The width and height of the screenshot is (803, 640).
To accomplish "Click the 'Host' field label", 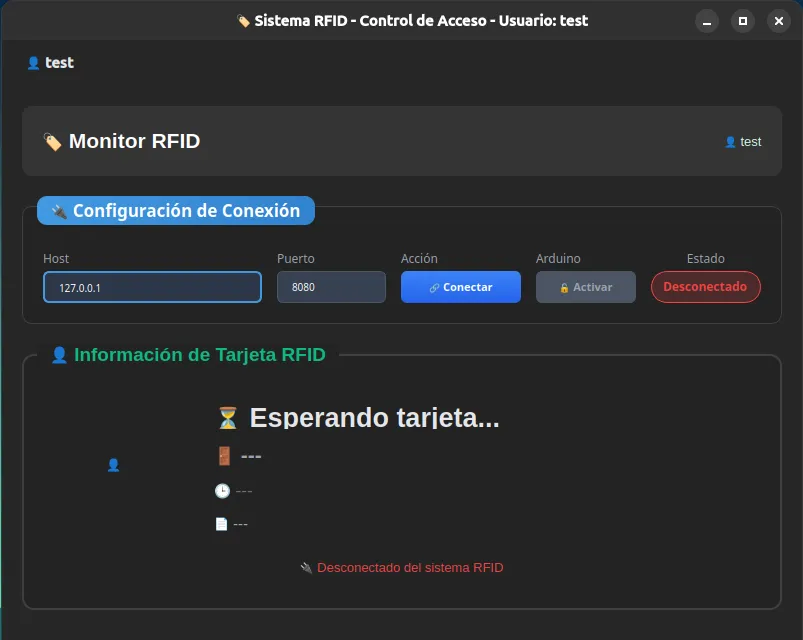I will point(56,259).
